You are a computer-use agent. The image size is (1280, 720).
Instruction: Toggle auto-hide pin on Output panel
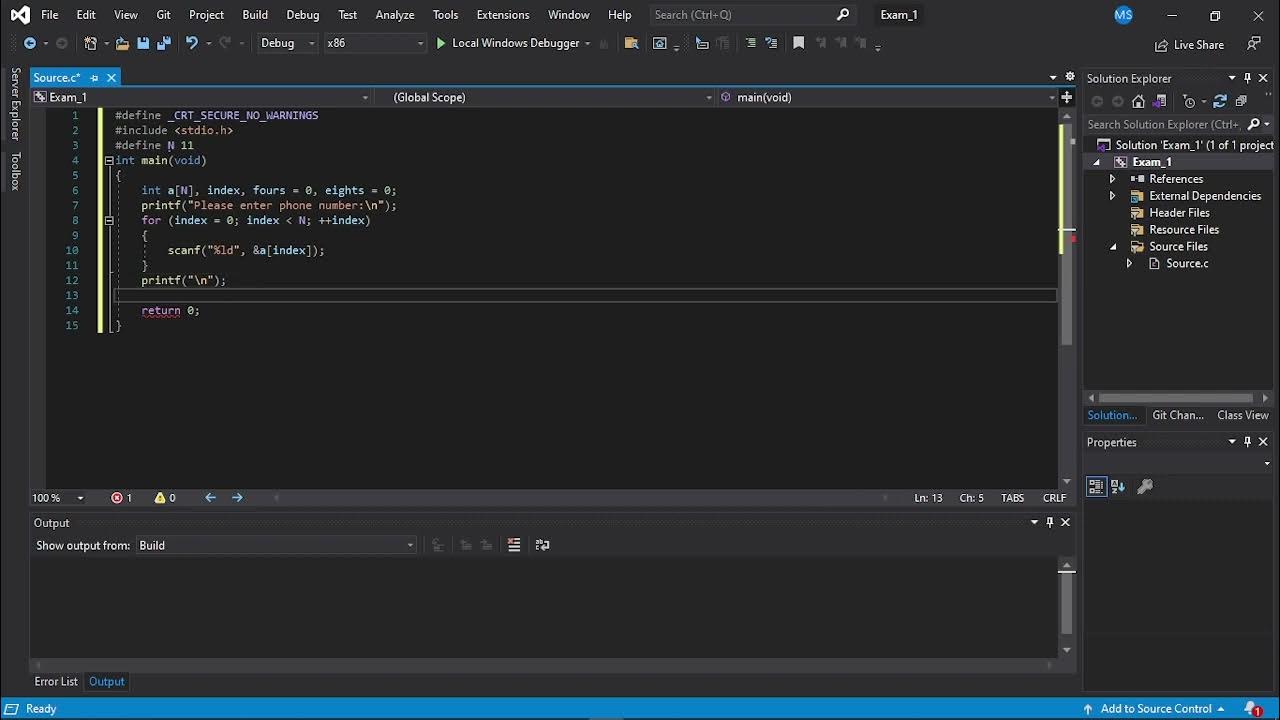(x=1049, y=522)
